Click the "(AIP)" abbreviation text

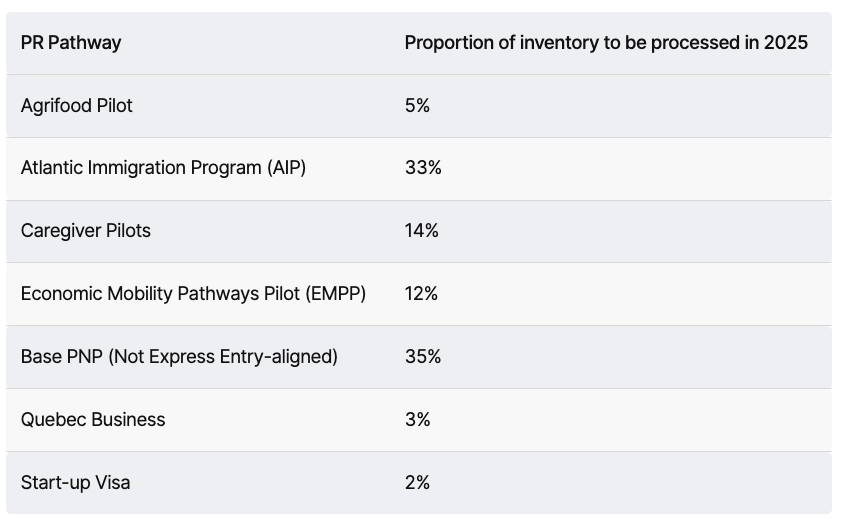286,168
